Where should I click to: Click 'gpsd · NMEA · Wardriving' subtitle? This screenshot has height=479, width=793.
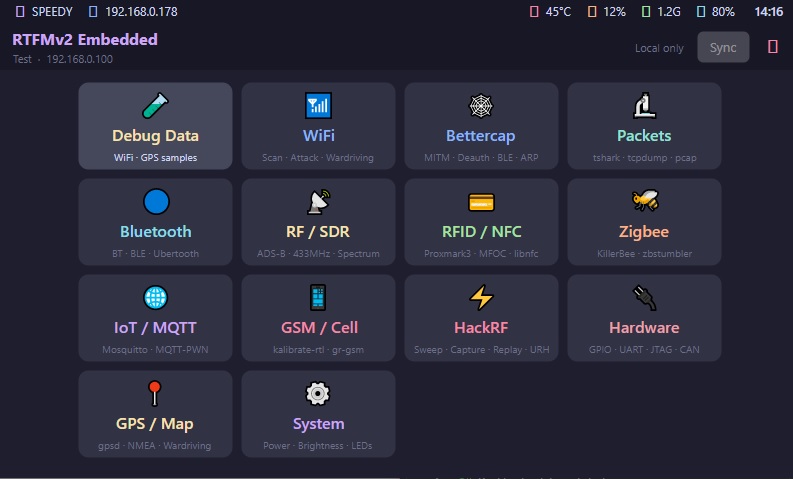click(x=155, y=446)
